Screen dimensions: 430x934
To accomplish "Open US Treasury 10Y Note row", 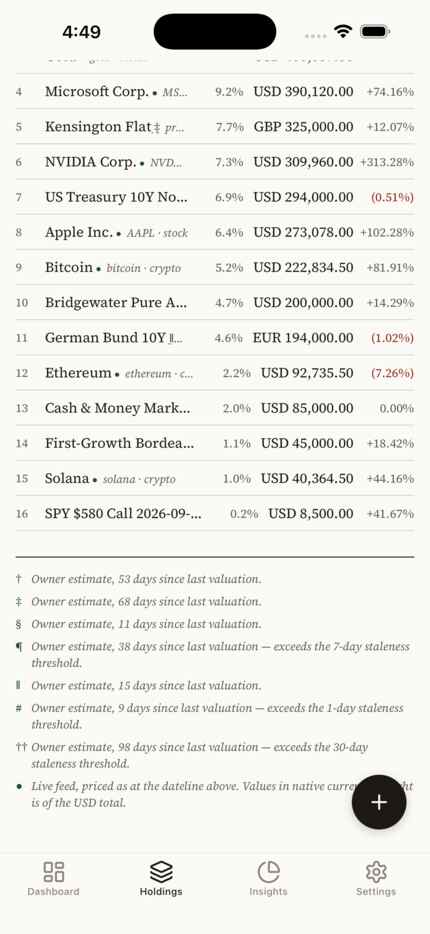I will 215,197.
